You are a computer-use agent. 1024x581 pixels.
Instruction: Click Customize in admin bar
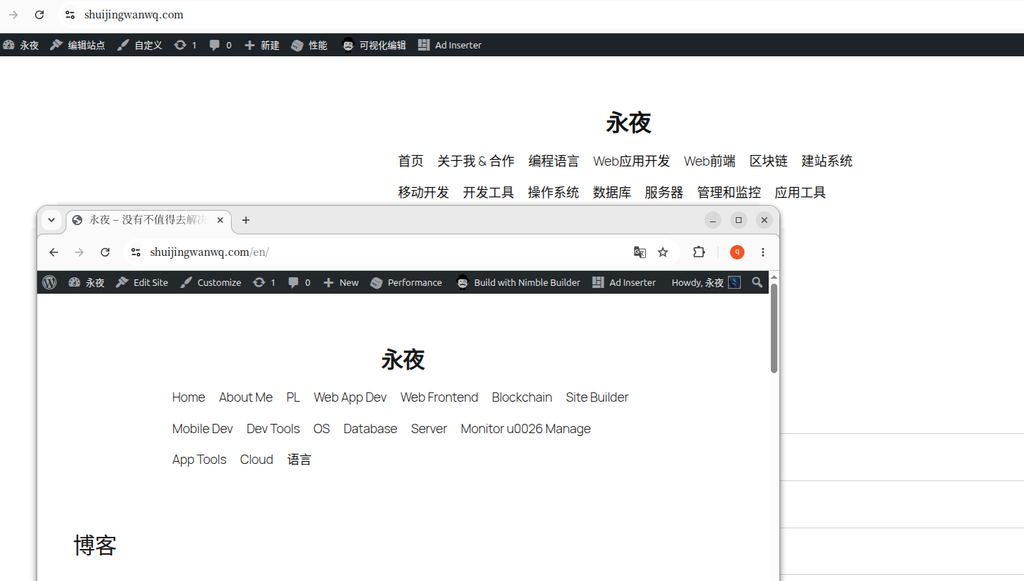pos(211,283)
